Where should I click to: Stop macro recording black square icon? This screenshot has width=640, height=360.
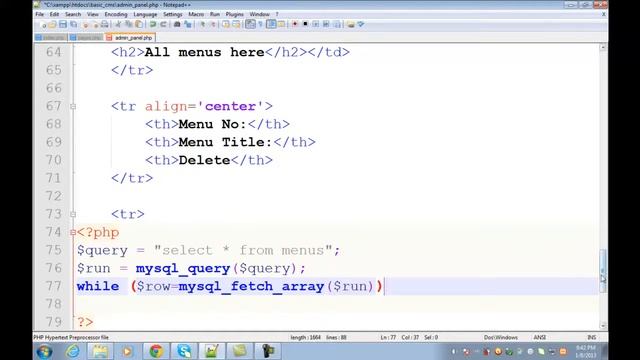coord(305,24)
